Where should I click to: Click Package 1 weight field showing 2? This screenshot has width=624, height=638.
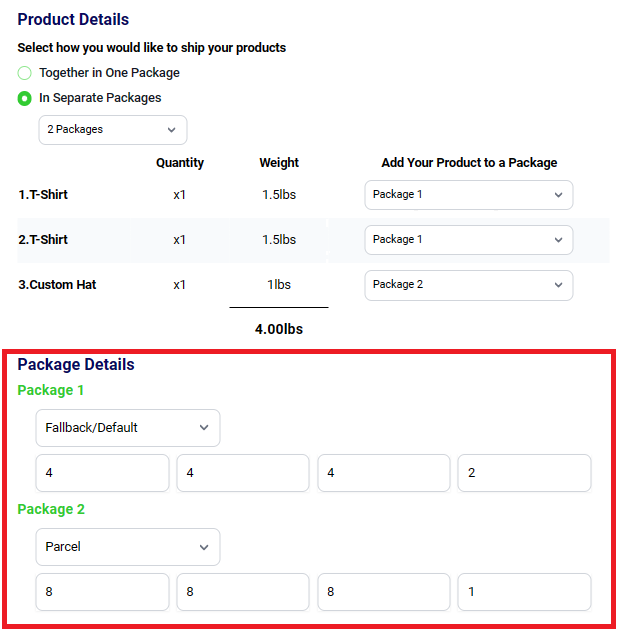pyautogui.click(x=524, y=473)
